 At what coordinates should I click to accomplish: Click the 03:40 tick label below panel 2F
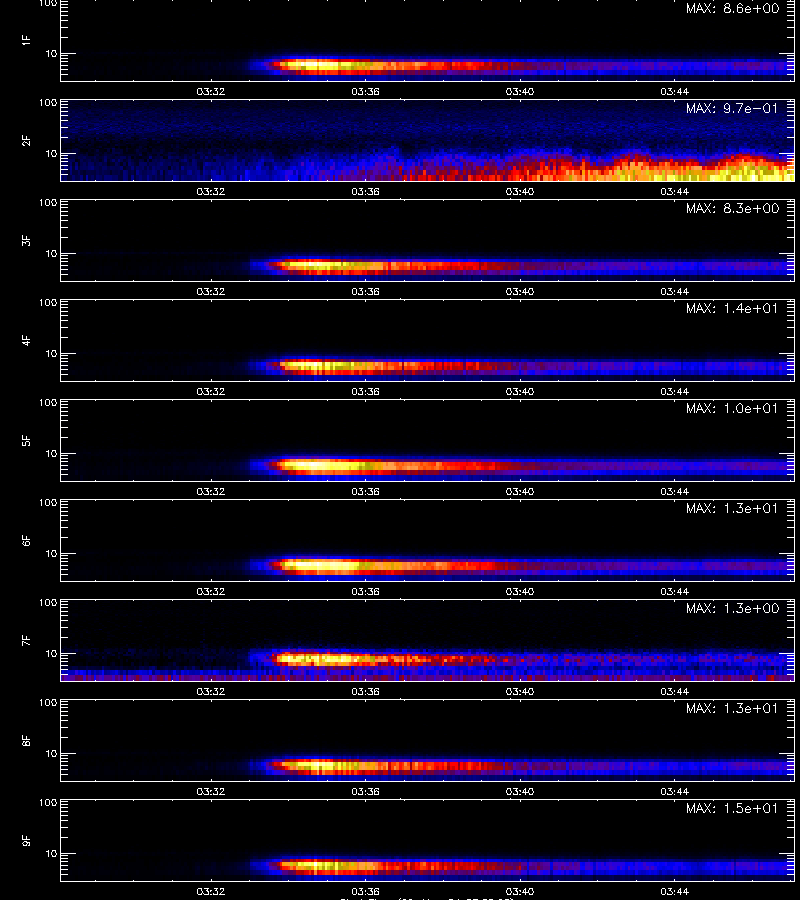(x=520, y=191)
